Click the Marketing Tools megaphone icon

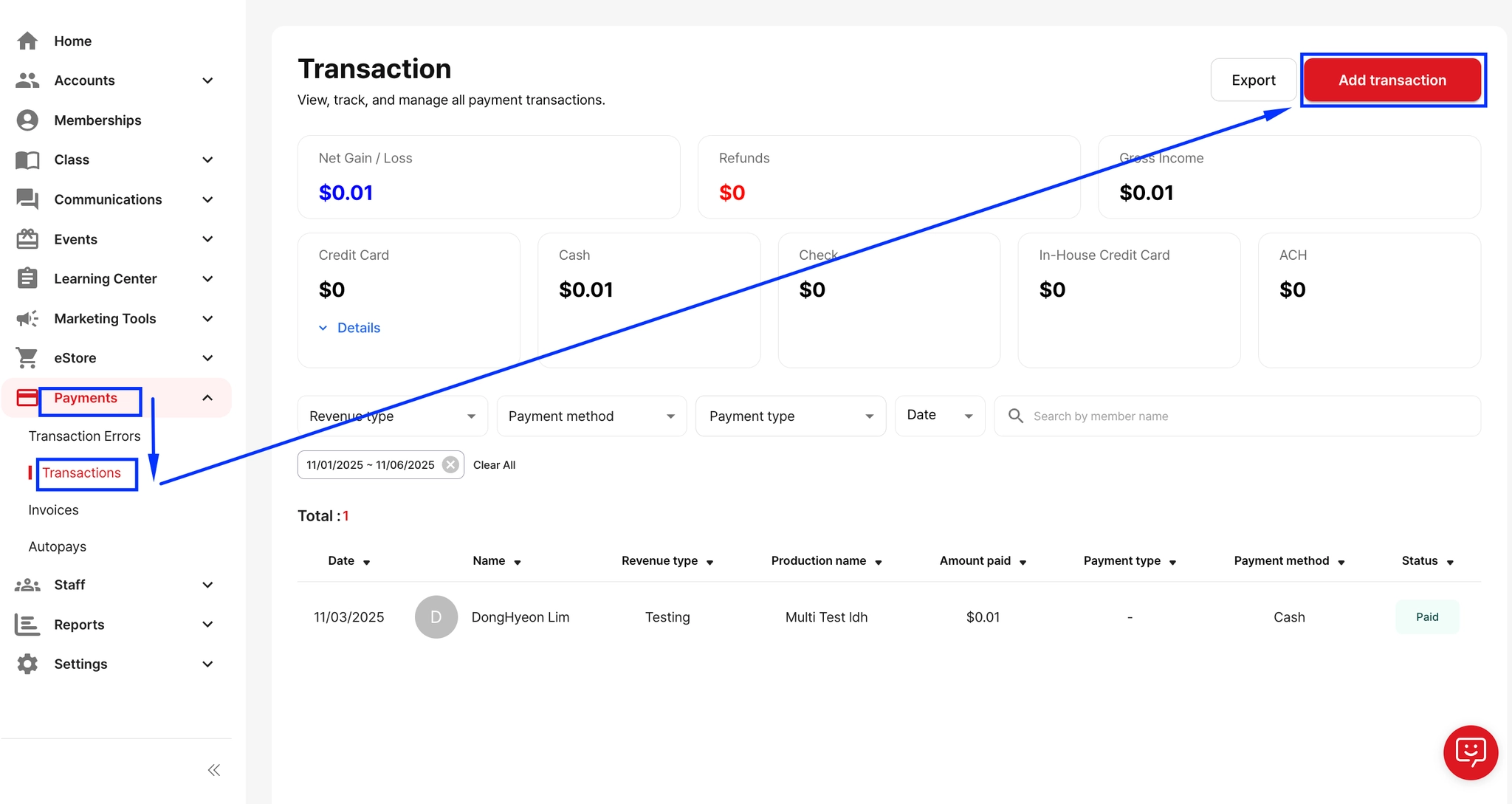point(27,318)
